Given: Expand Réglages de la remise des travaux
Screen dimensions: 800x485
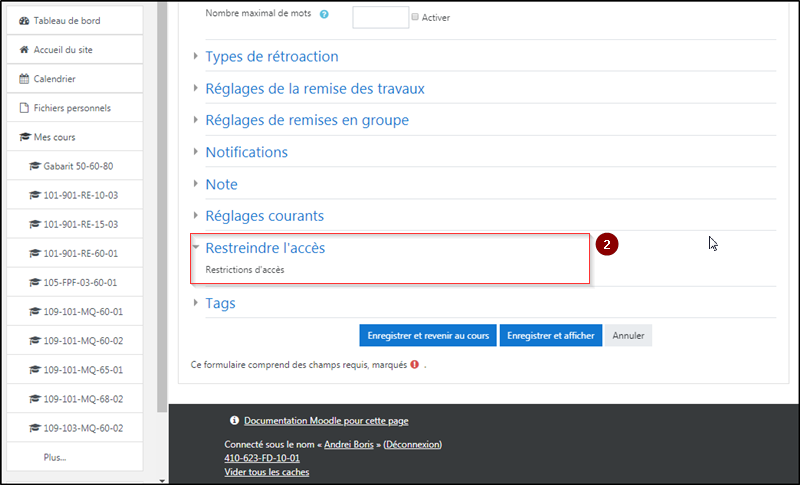Looking at the screenshot, I should [314, 88].
